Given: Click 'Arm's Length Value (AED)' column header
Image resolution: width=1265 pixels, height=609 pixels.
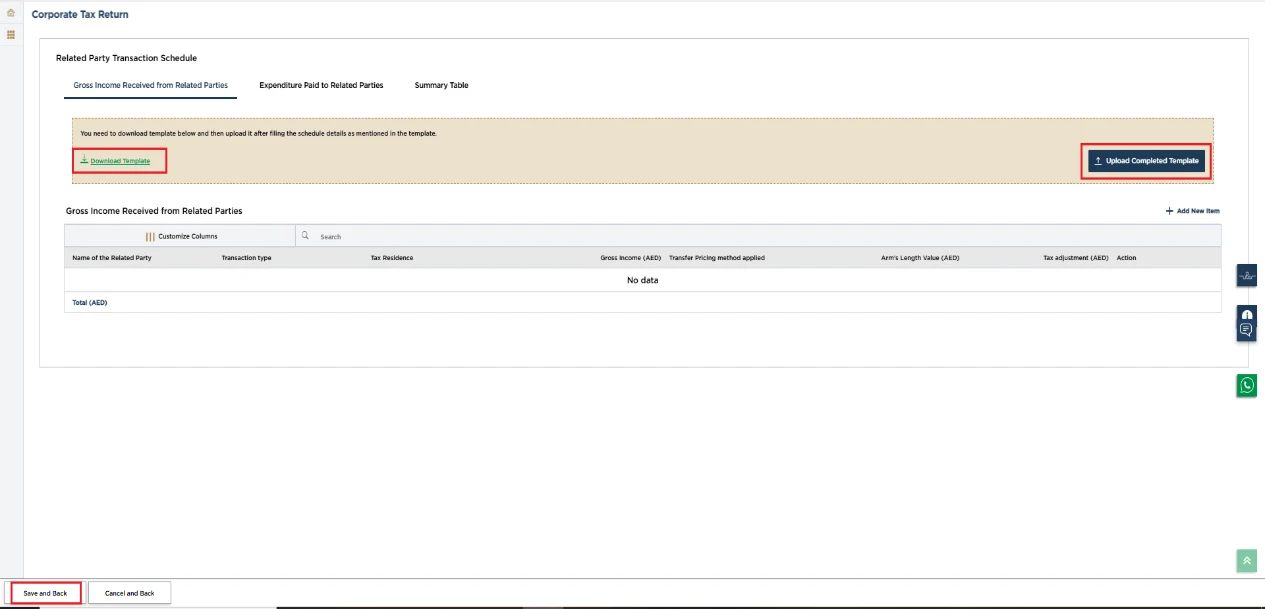Looking at the screenshot, I should point(920,258).
